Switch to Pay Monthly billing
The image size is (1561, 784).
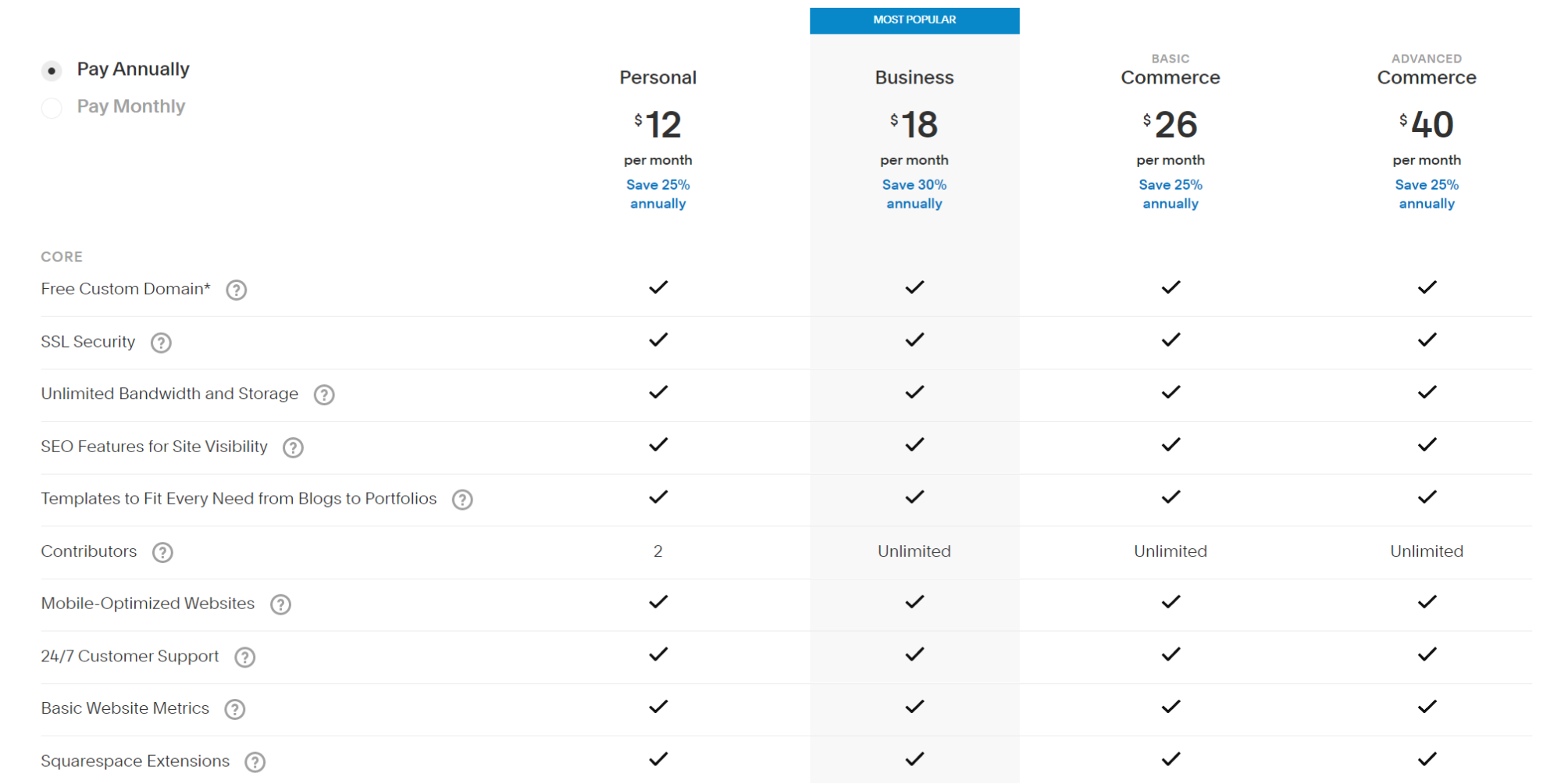coord(52,108)
